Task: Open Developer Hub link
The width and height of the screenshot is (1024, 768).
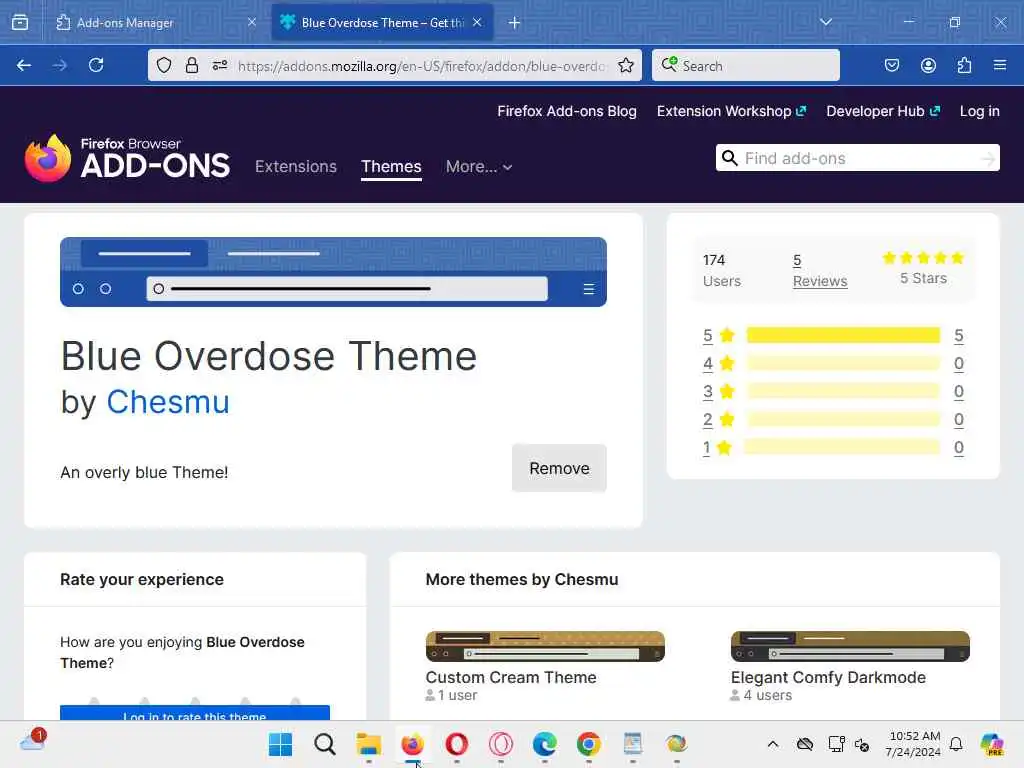Action: pyautogui.click(x=883, y=111)
